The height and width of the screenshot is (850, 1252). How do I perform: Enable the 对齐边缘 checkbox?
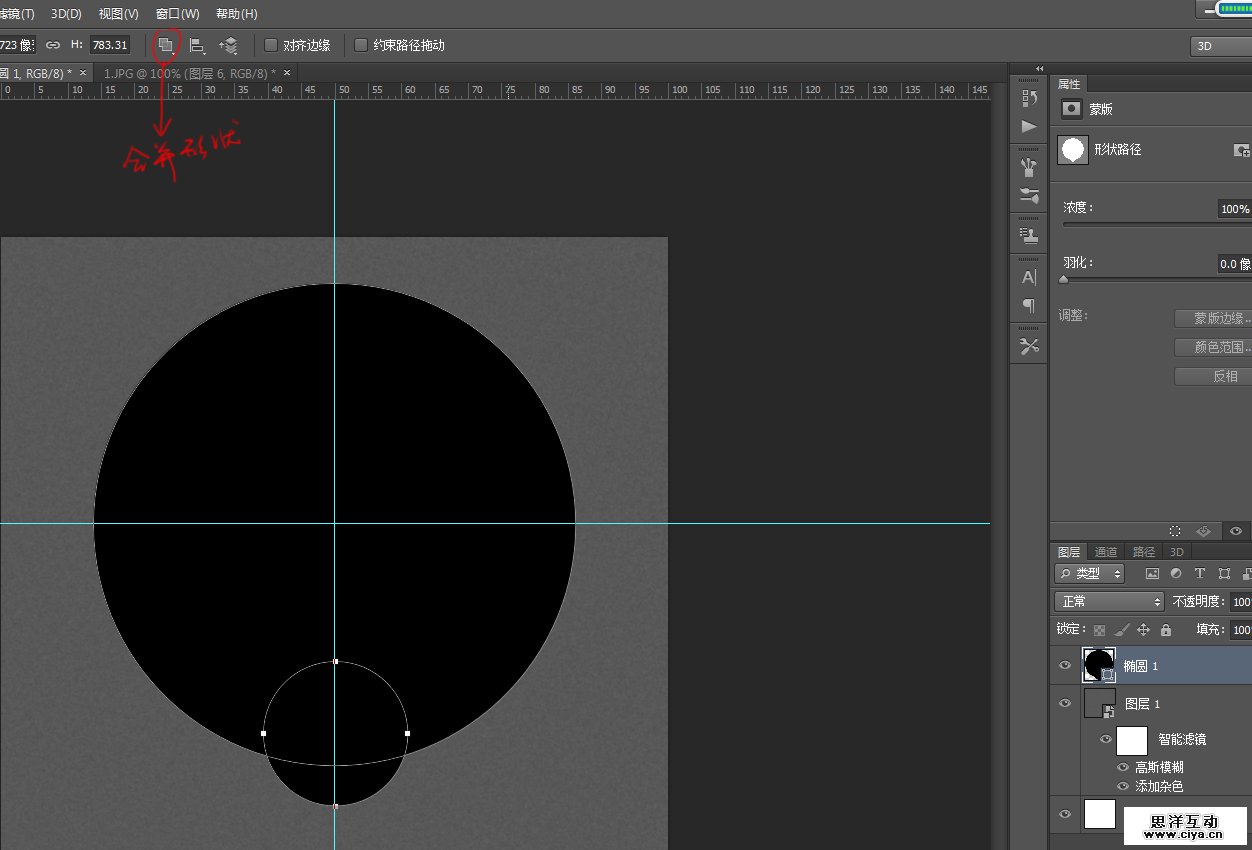pos(271,45)
